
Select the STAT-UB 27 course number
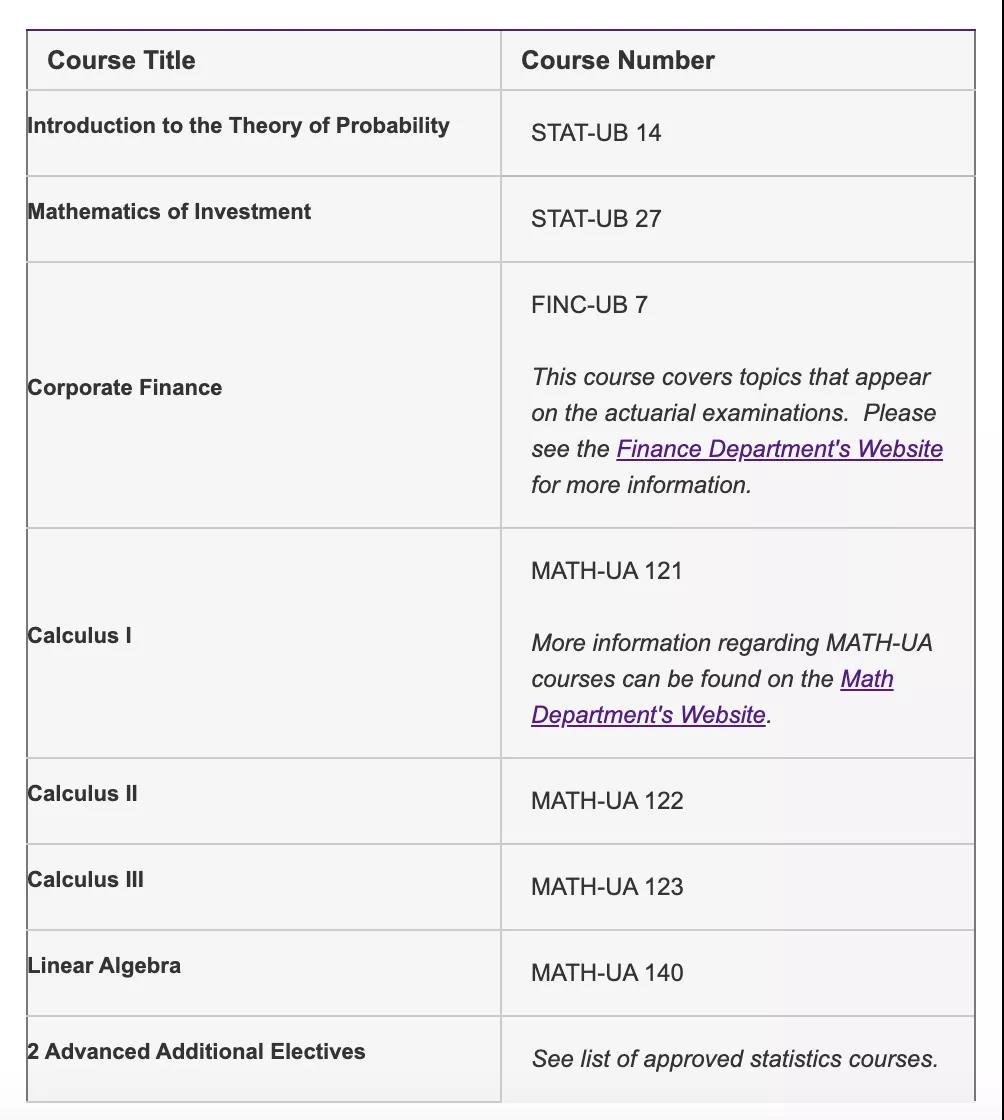[596, 219]
